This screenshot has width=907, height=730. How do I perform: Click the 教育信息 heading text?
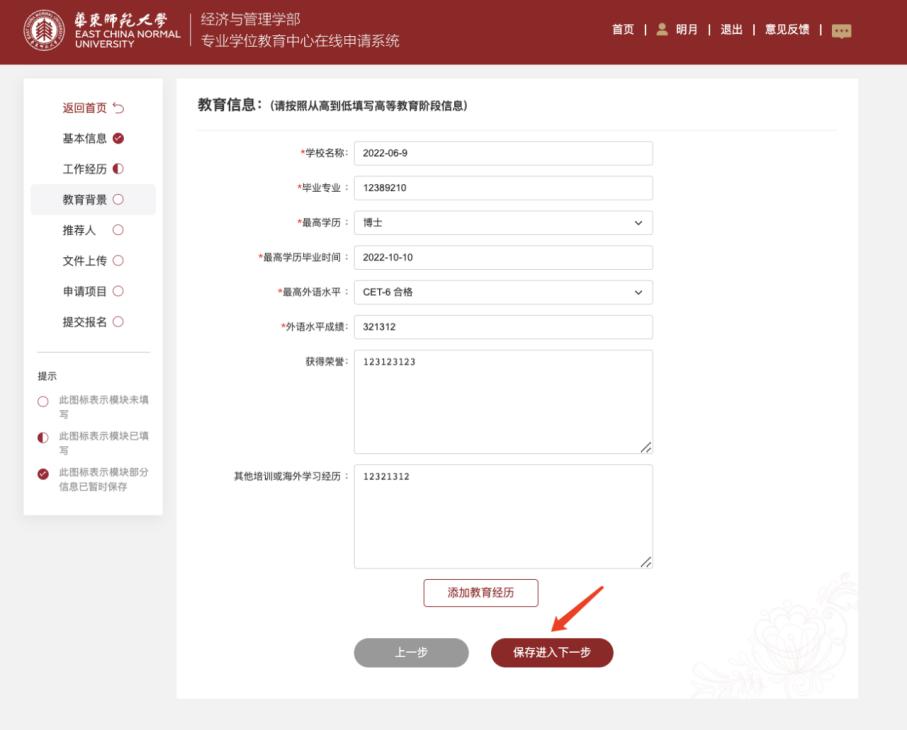click(x=230, y=105)
